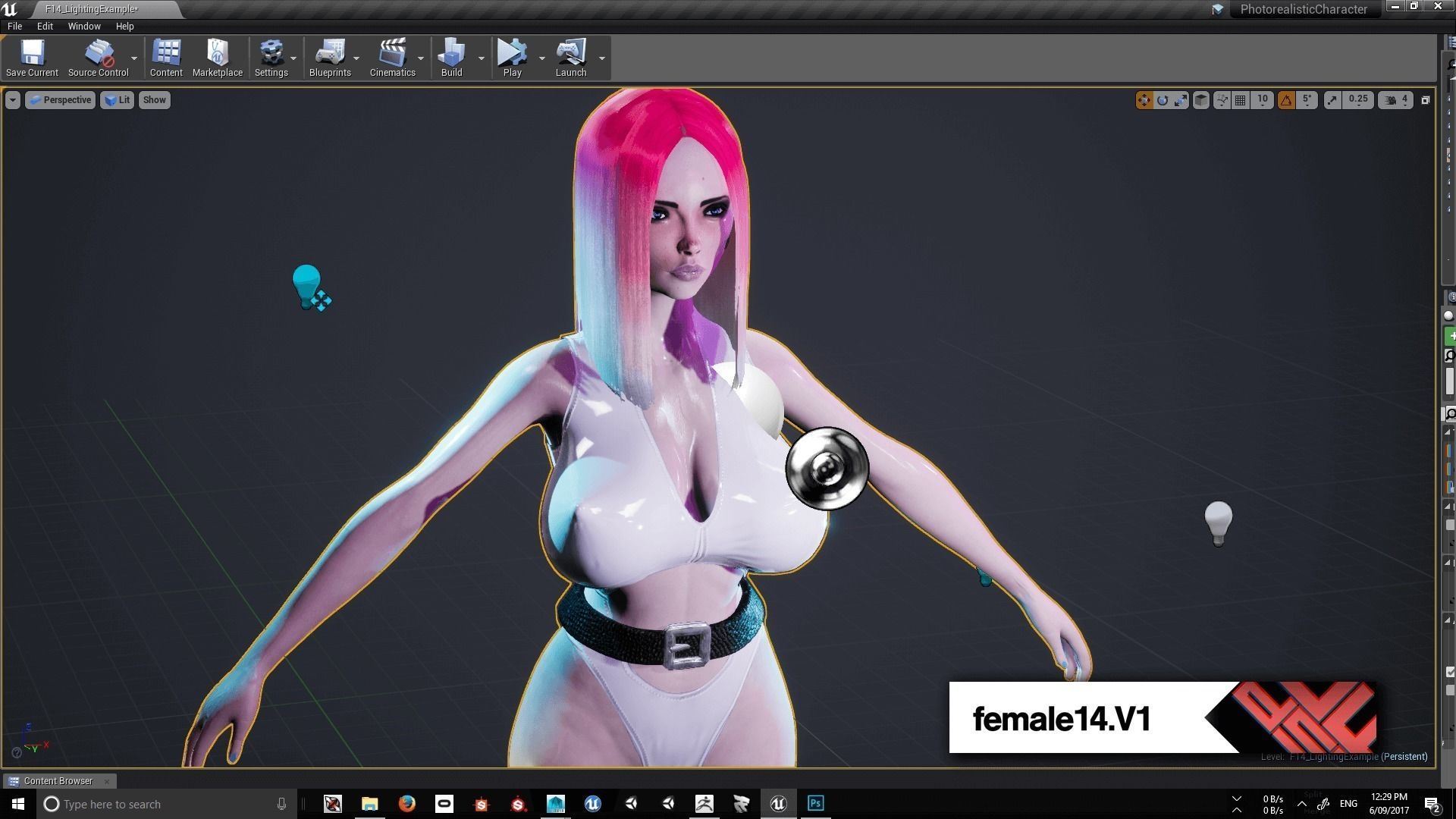The height and width of the screenshot is (819, 1456).
Task: Open the File menu
Action: tap(14, 26)
